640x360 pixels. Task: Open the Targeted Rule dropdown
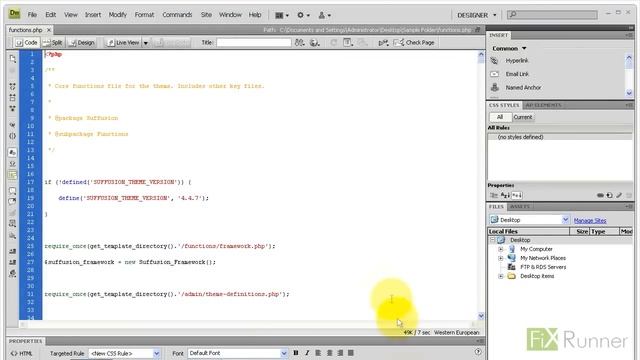[124, 353]
